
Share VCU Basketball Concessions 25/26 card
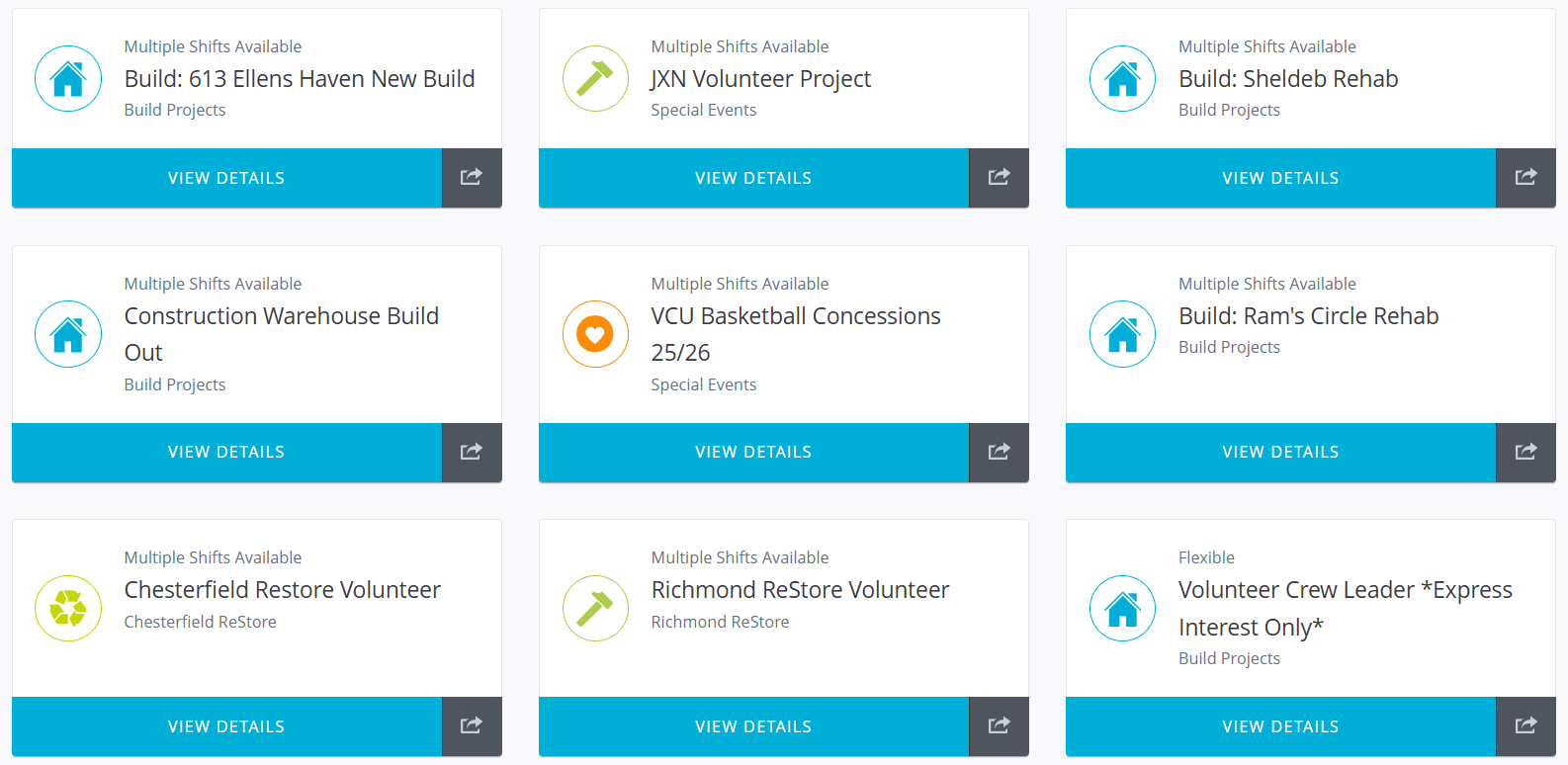(999, 452)
